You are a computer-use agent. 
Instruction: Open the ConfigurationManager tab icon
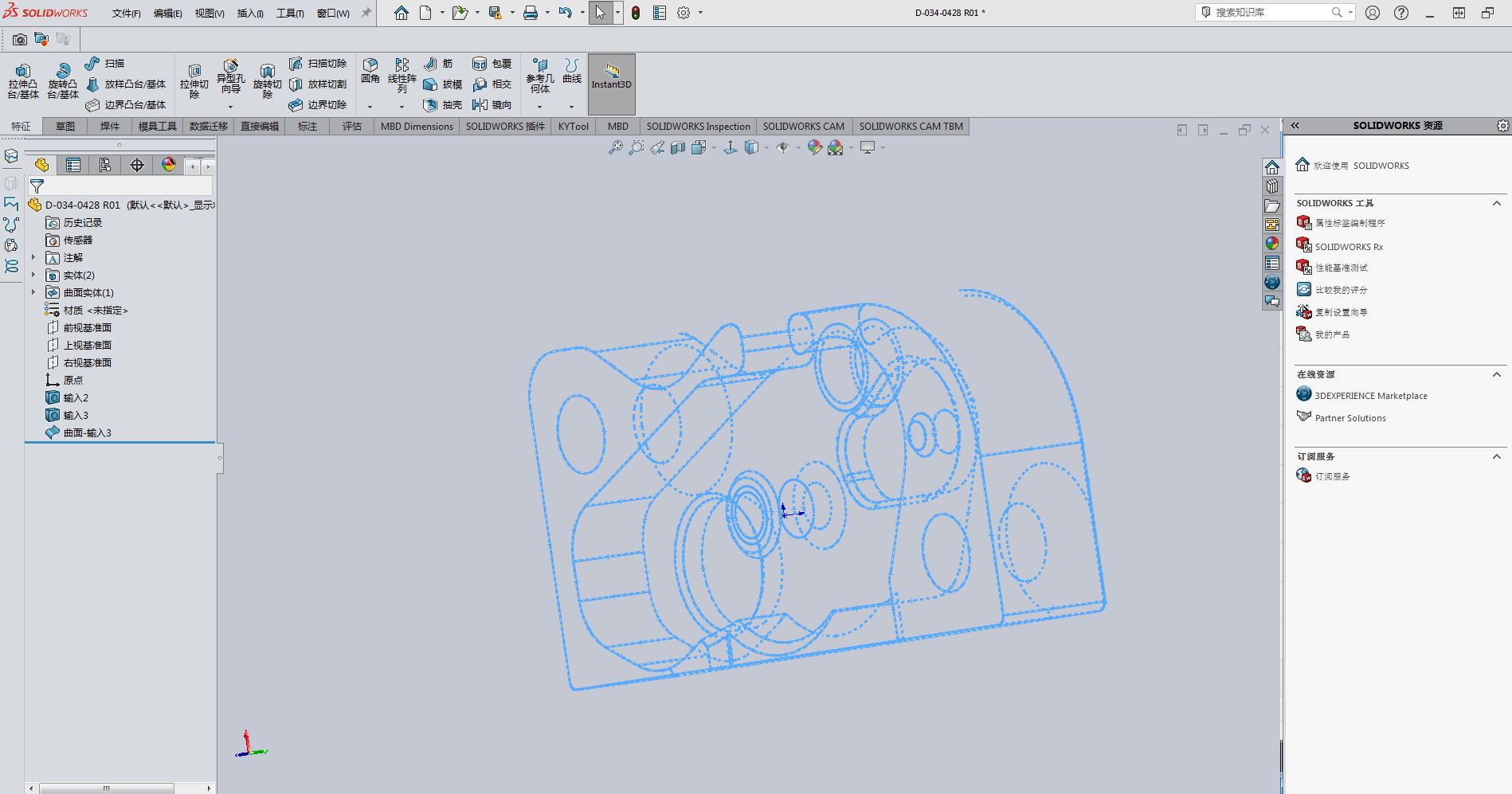pos(105,165)
